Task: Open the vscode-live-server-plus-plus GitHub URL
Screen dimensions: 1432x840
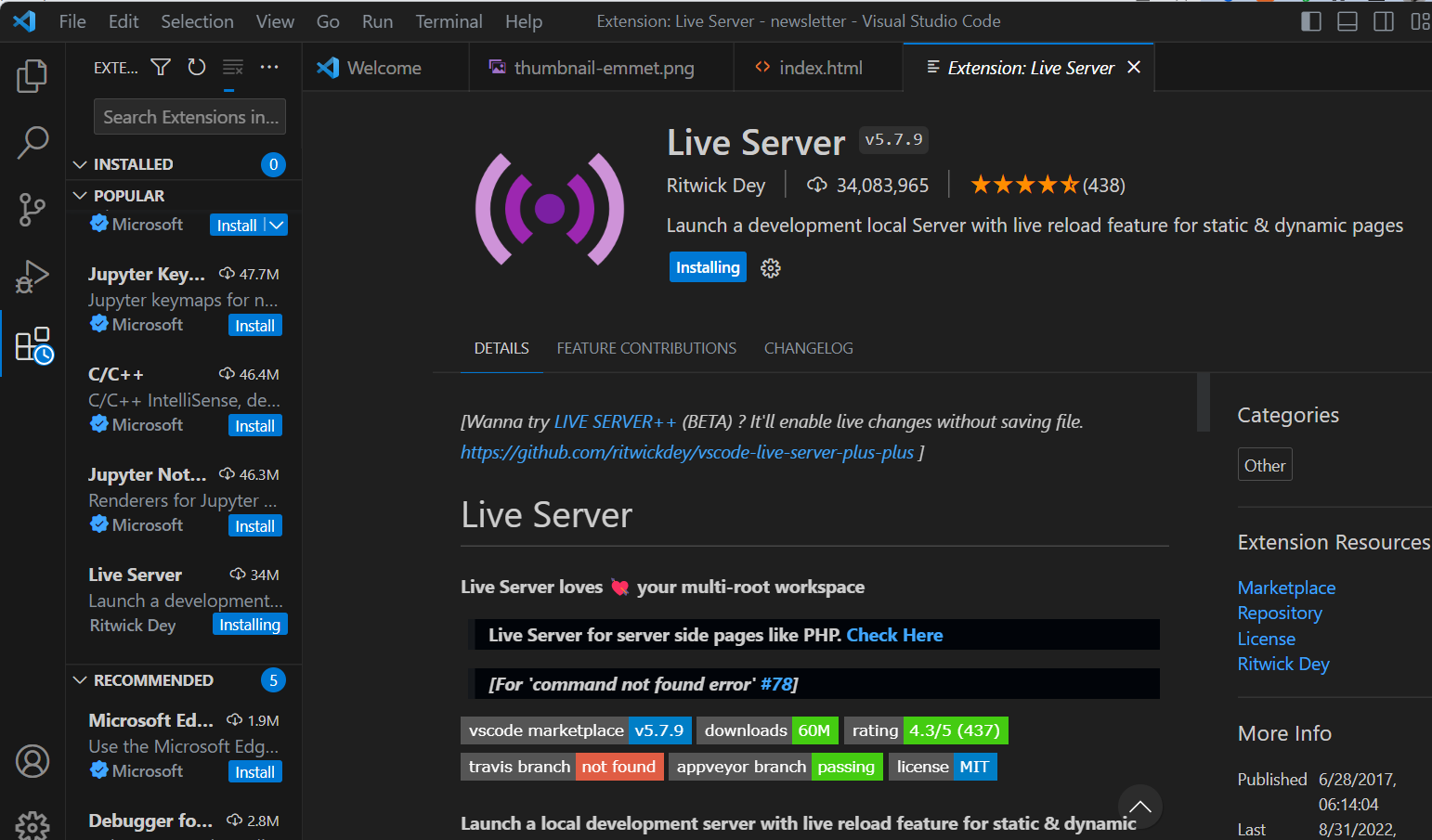Action: 687,452
